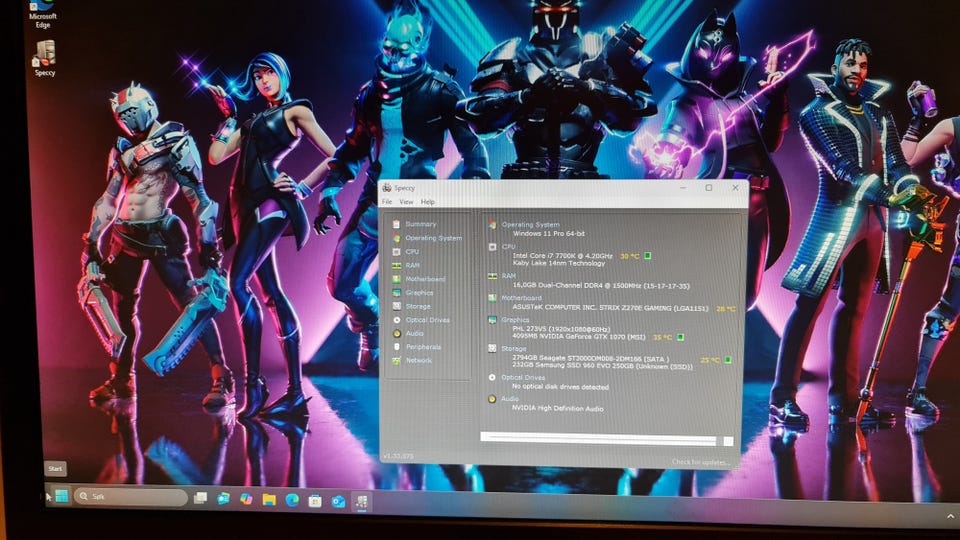960x540 pixels.
Task: Click the taskbar search box
Action: pos(131,497)
